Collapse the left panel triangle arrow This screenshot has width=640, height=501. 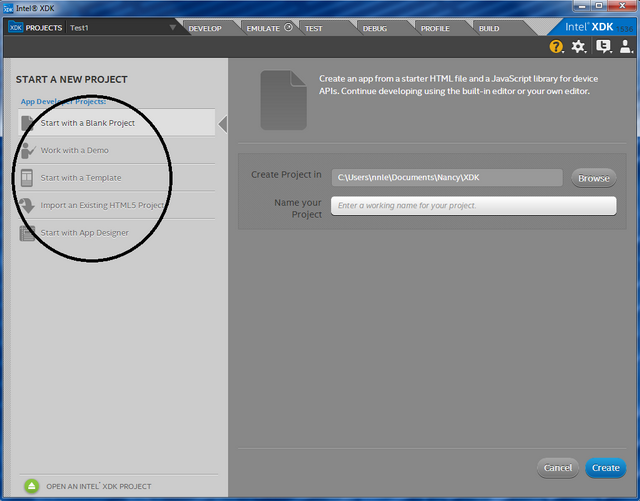(223, 124)
